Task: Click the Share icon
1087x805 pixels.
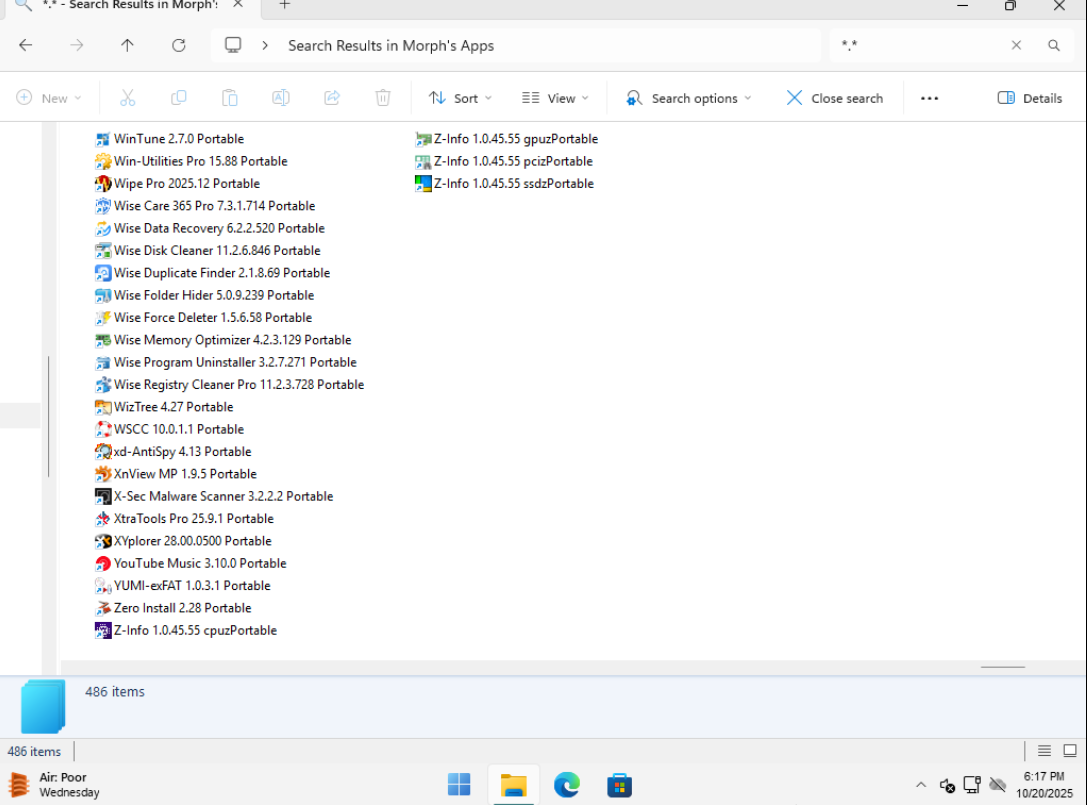Action: [332, 98]
